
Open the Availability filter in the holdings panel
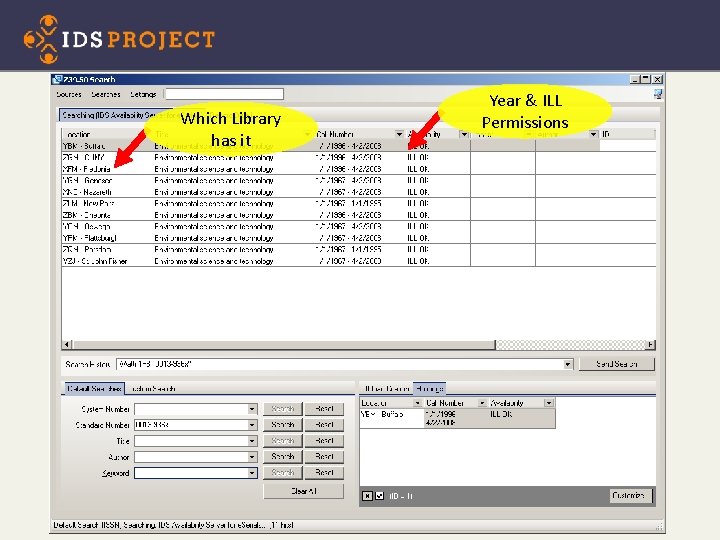tap(549, 403)
